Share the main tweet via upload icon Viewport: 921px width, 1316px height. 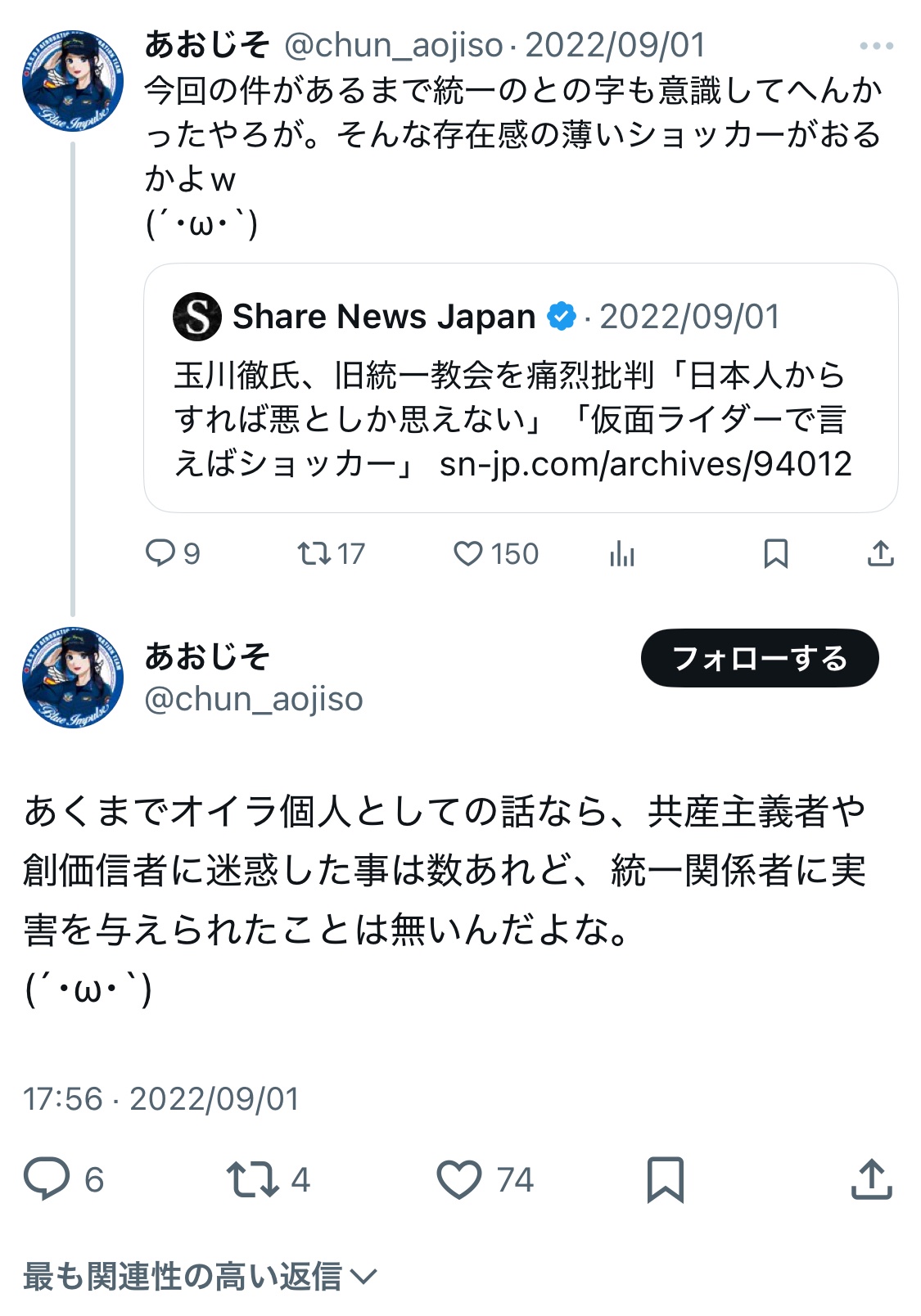[x=871, y=1179]
